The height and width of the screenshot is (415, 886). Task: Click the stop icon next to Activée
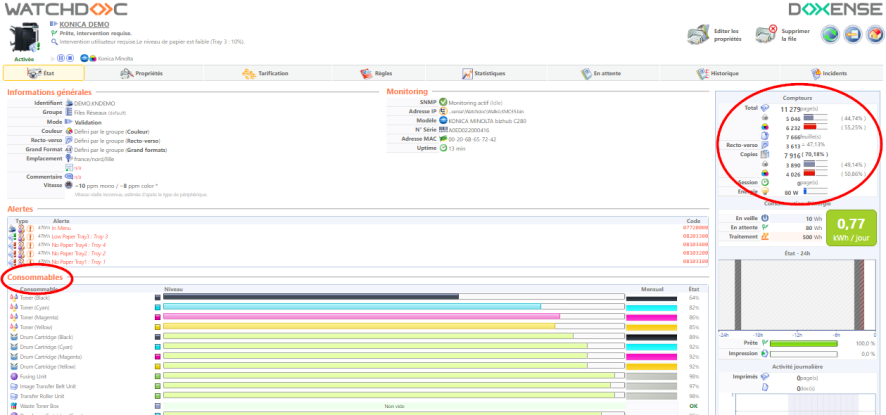point(70,59)
